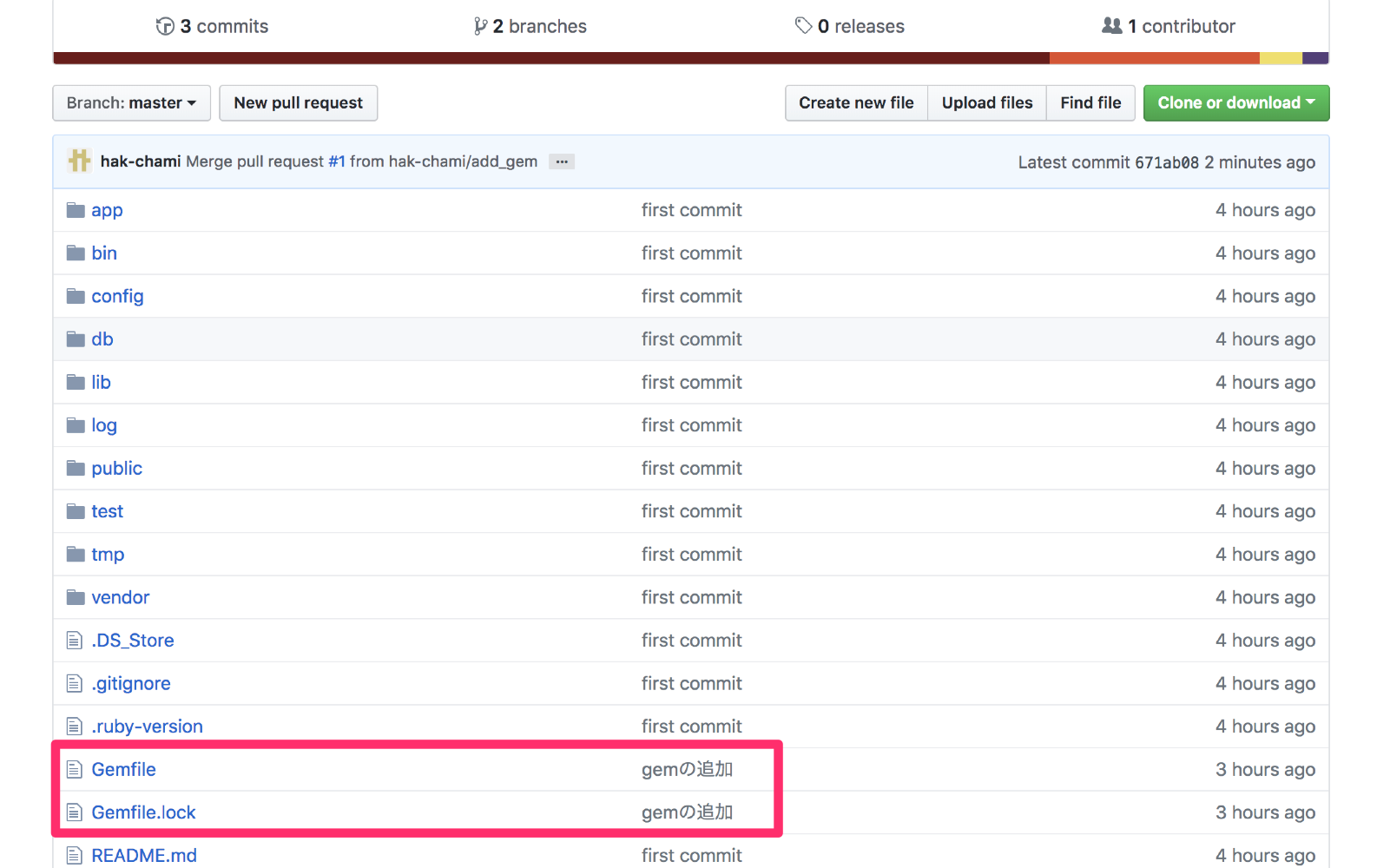Click the config folder icon
Screen dimensions: 1390x868
[x=76, y=296]
